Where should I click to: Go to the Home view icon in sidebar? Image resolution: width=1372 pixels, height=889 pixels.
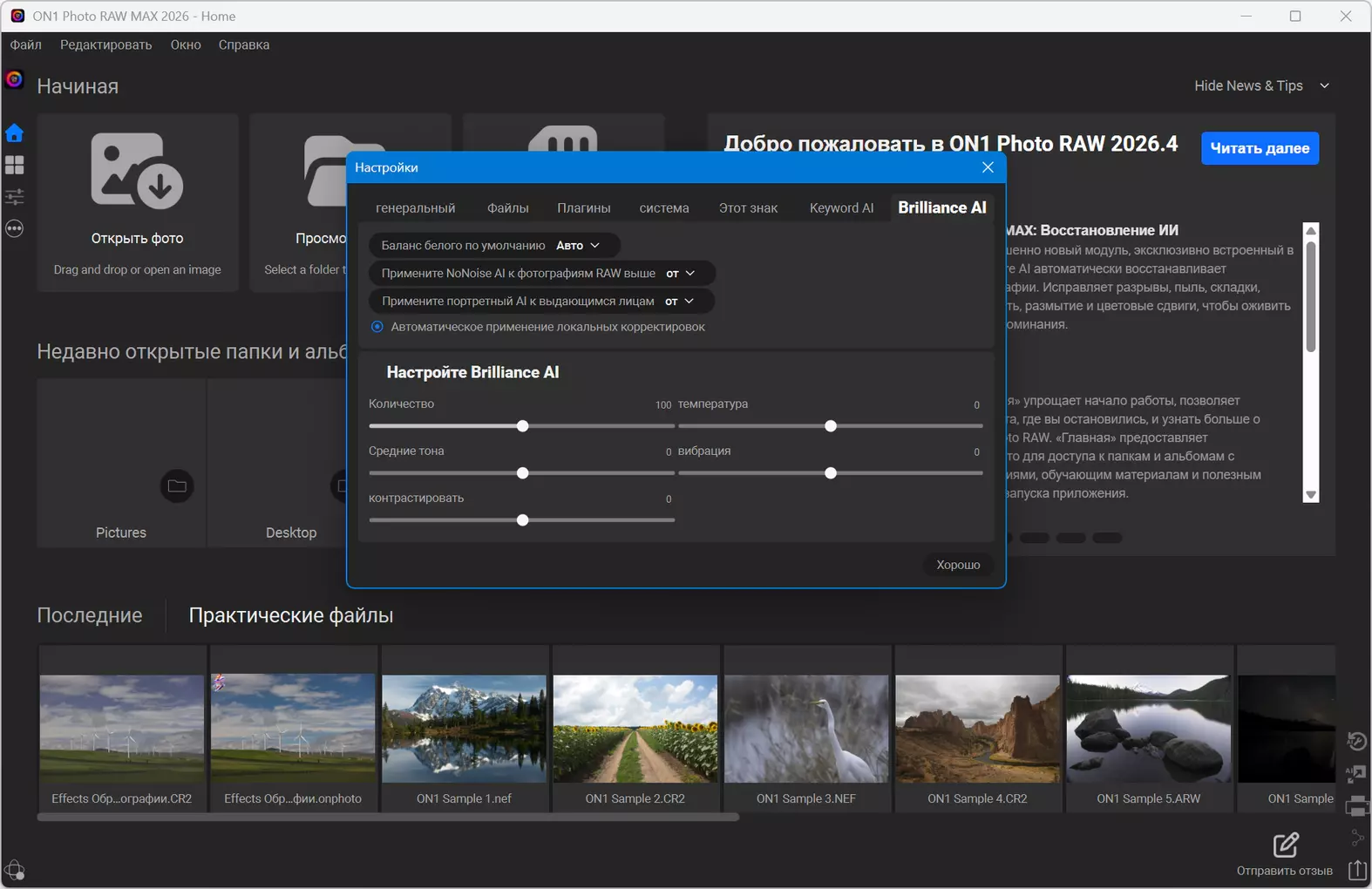click(x=14, y=133)
